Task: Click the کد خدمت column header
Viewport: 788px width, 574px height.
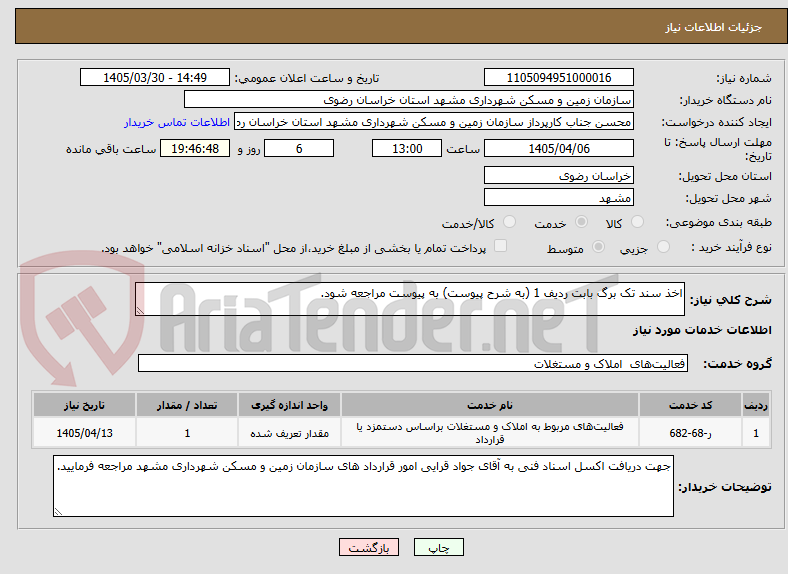Action: [691, 405]
